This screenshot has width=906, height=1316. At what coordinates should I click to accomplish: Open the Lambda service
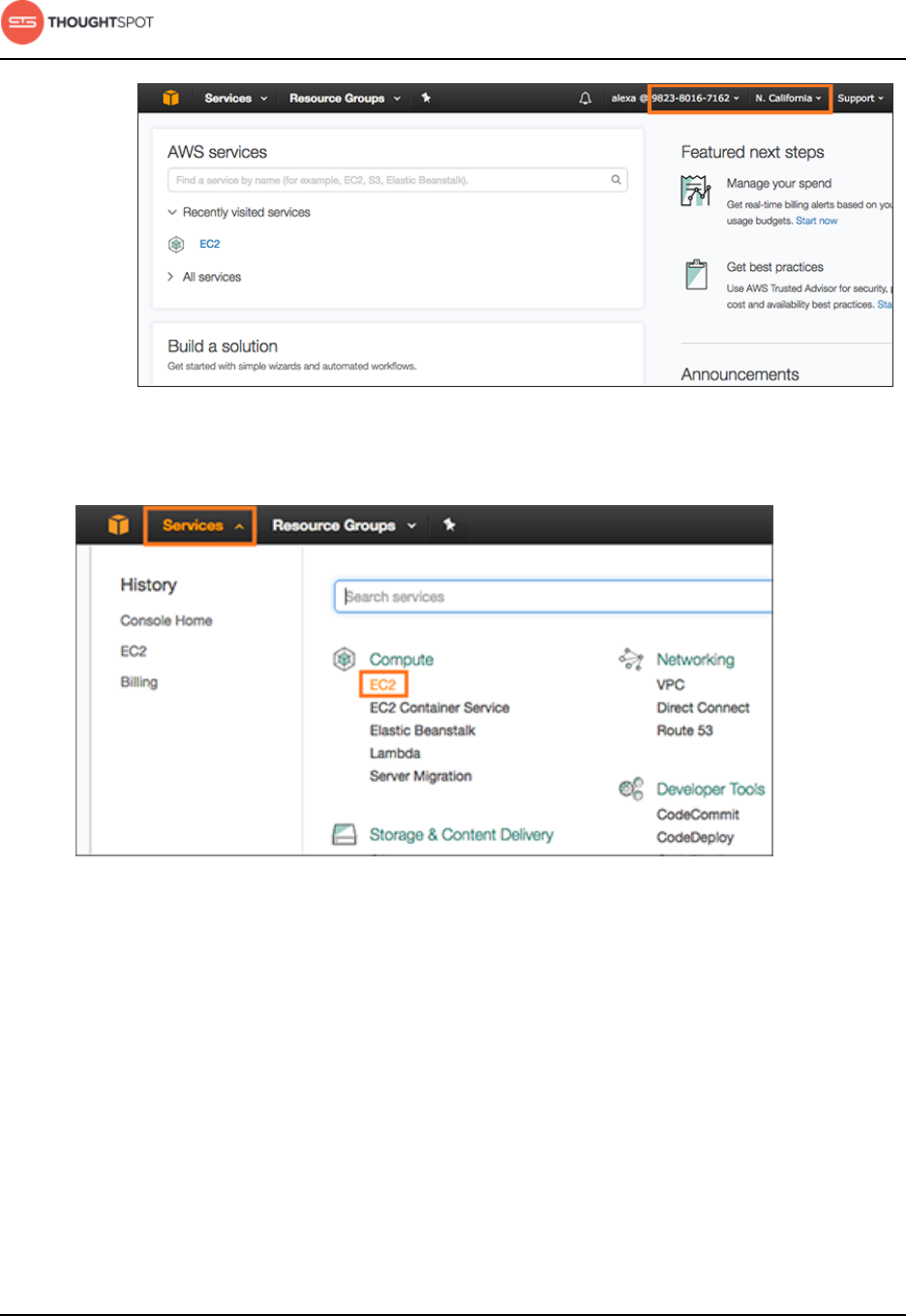click(x=395, y=753)
